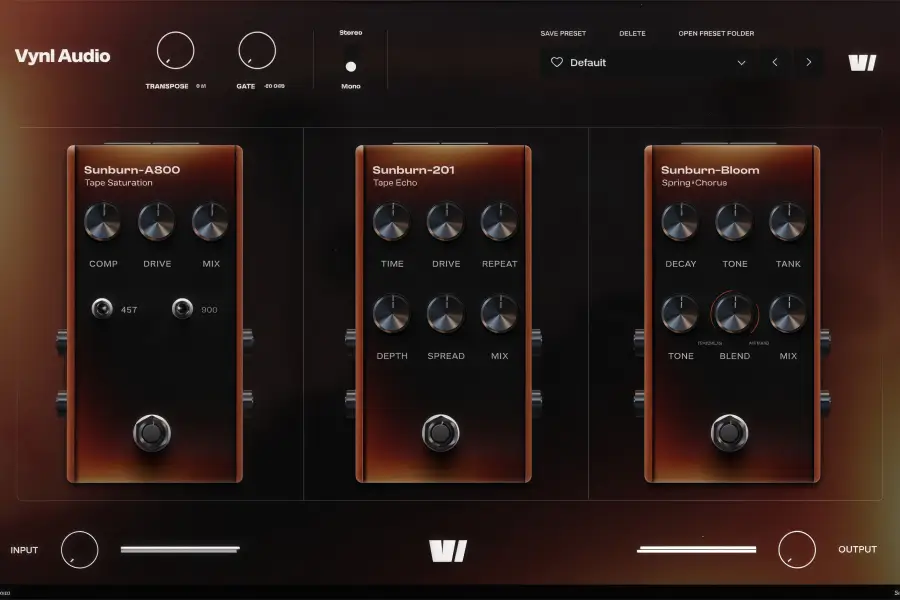The image size is (900, 600).
Task: Favorite the Default preset with heart icon
Action: click(557, 62)
